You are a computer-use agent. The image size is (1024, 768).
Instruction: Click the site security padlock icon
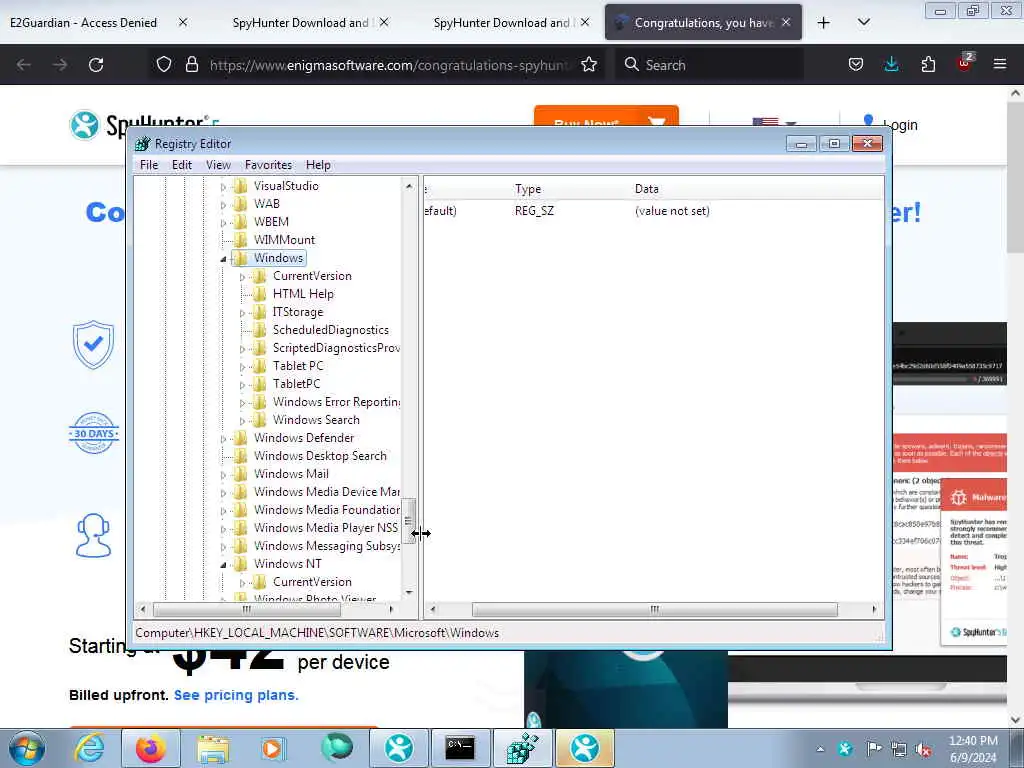pyautogui.click(x=191, y=65)
